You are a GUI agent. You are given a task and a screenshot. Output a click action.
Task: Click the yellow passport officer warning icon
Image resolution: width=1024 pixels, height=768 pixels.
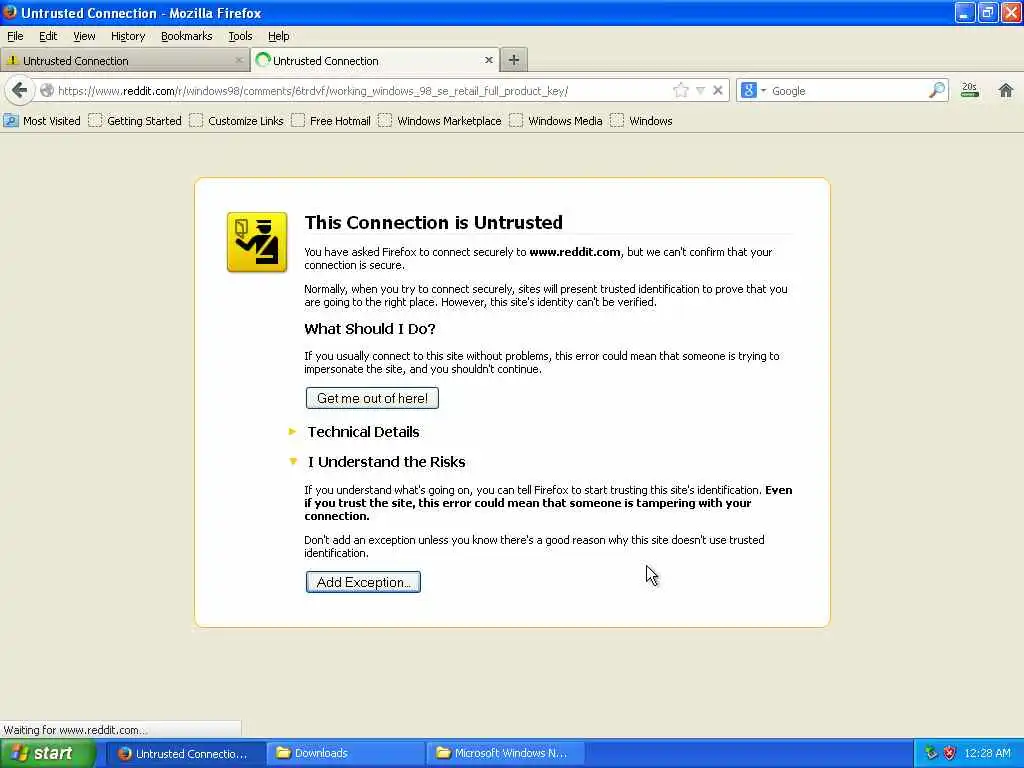click(257, 242)
